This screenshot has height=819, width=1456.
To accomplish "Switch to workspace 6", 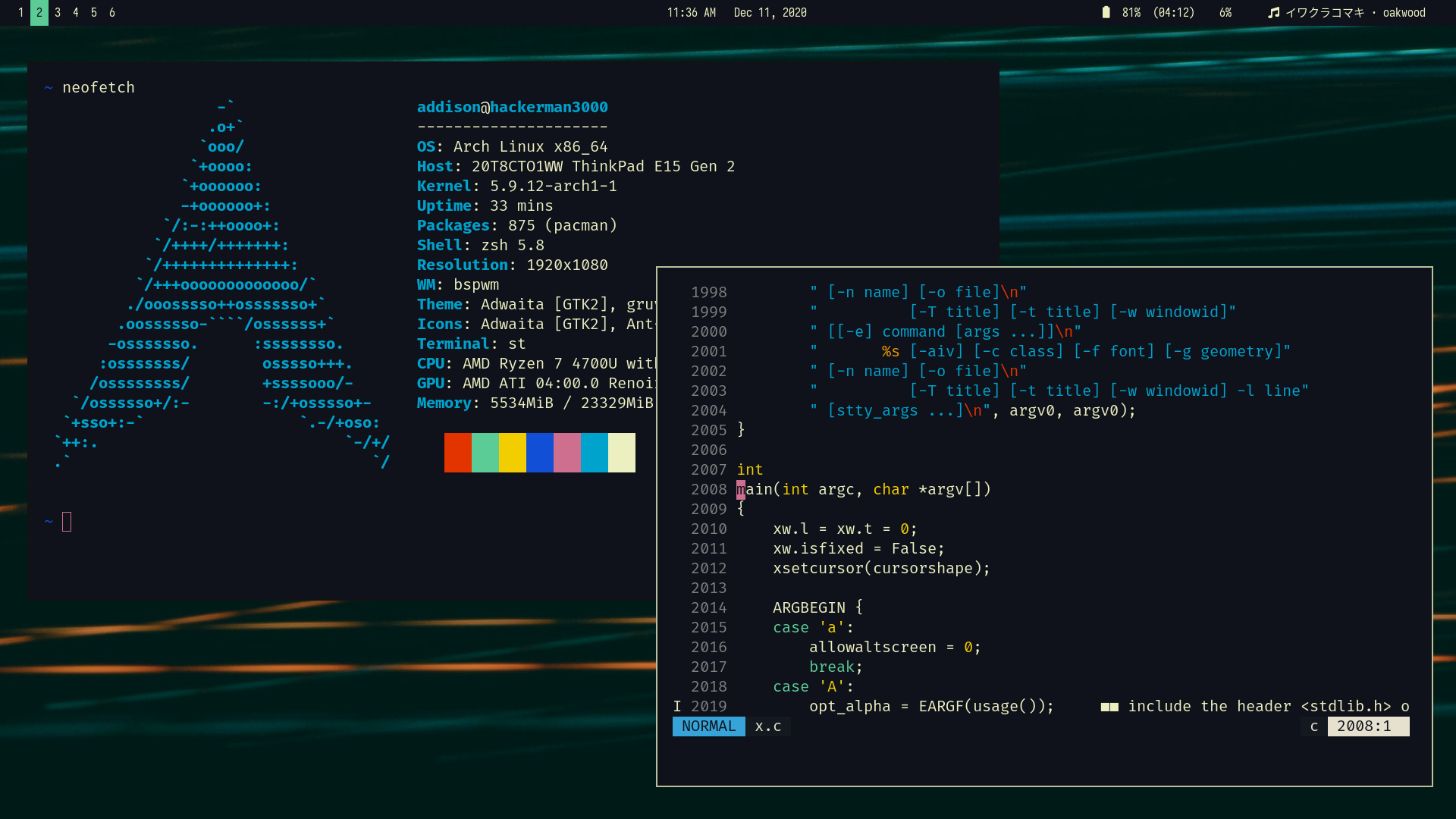I will 112,12.
